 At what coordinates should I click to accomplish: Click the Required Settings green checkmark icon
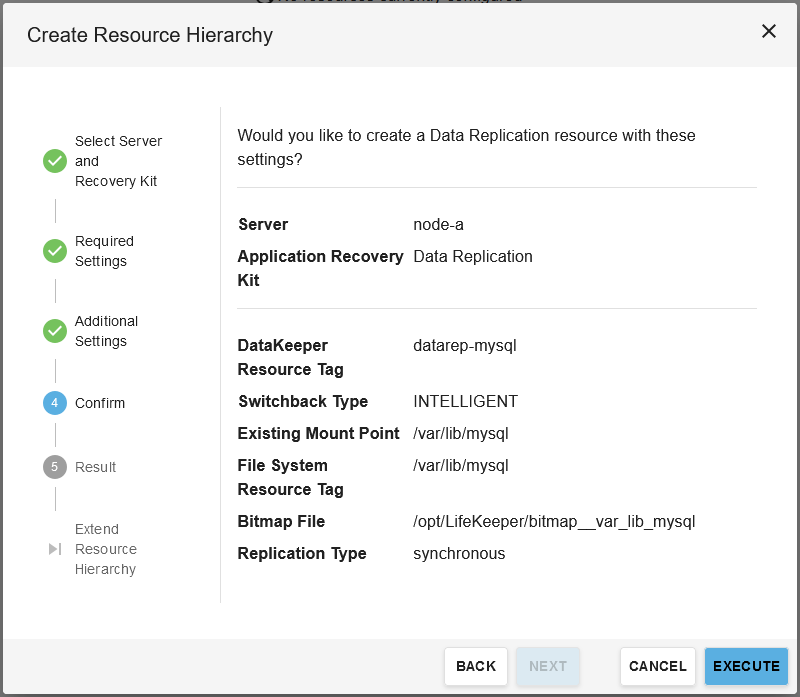[55, 251]
